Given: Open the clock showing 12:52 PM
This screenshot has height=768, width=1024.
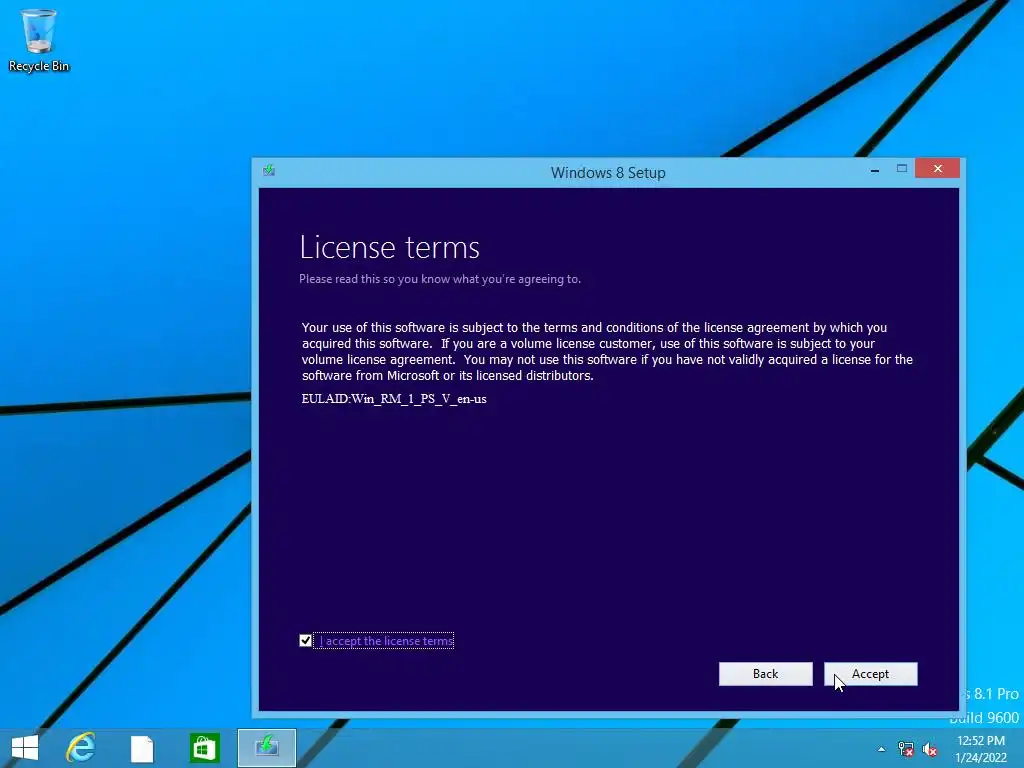Looking at the screenshot, I should click(981, 749).
